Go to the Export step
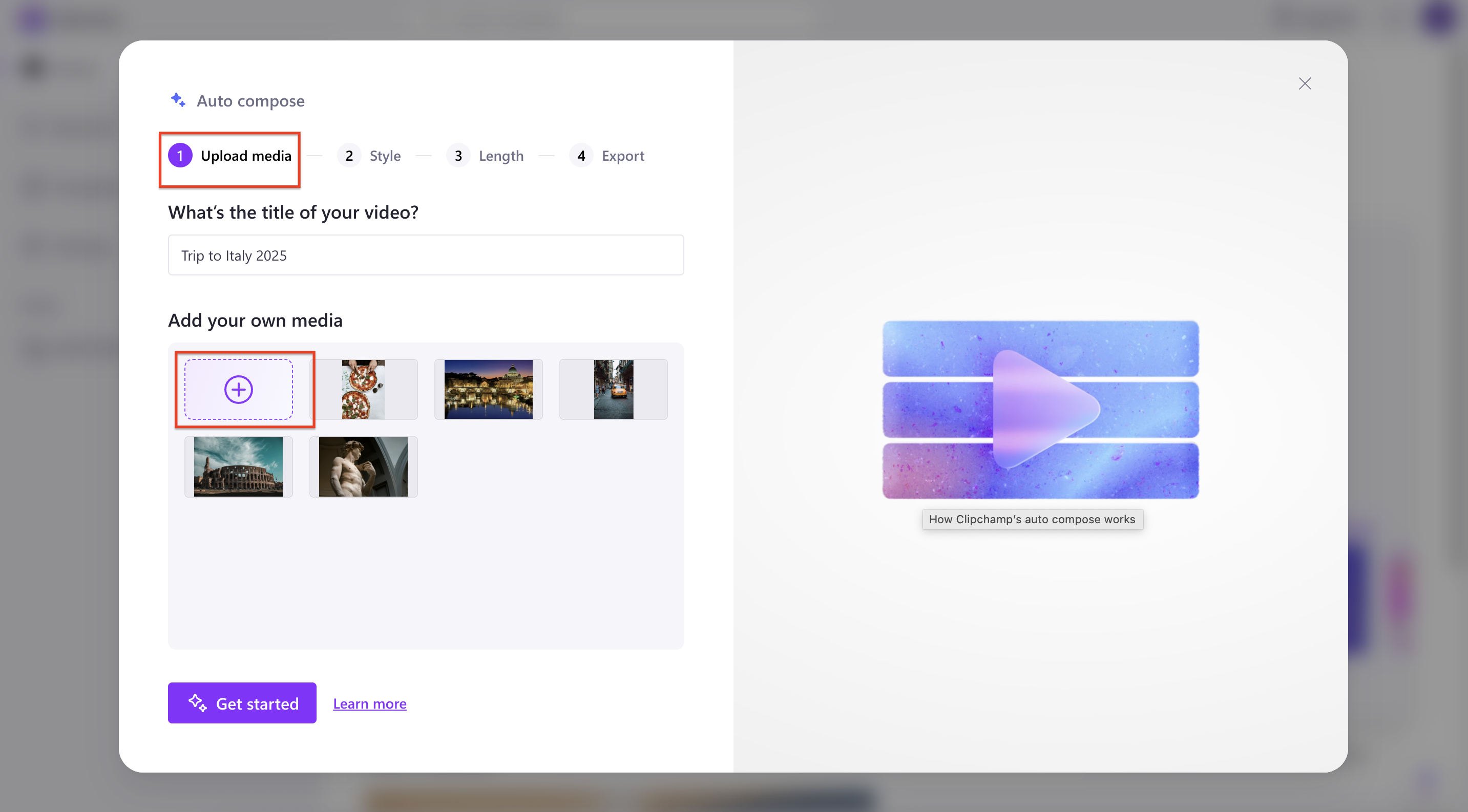 (622, 156)
